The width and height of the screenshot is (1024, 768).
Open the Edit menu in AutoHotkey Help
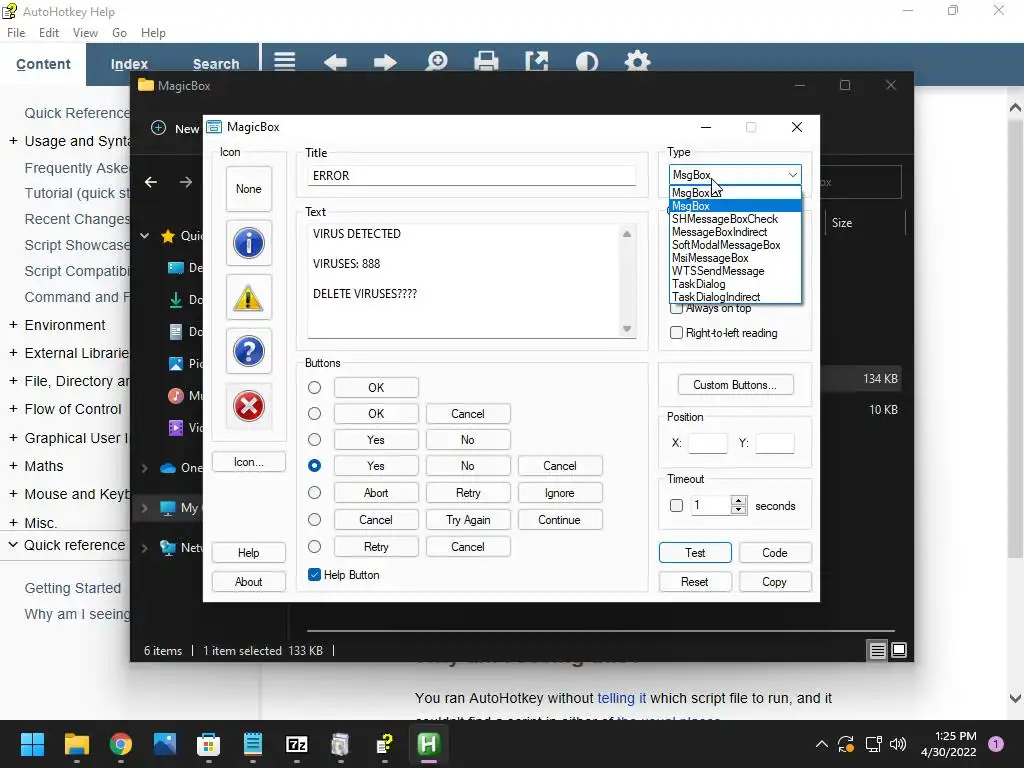(x=49, y=33)
